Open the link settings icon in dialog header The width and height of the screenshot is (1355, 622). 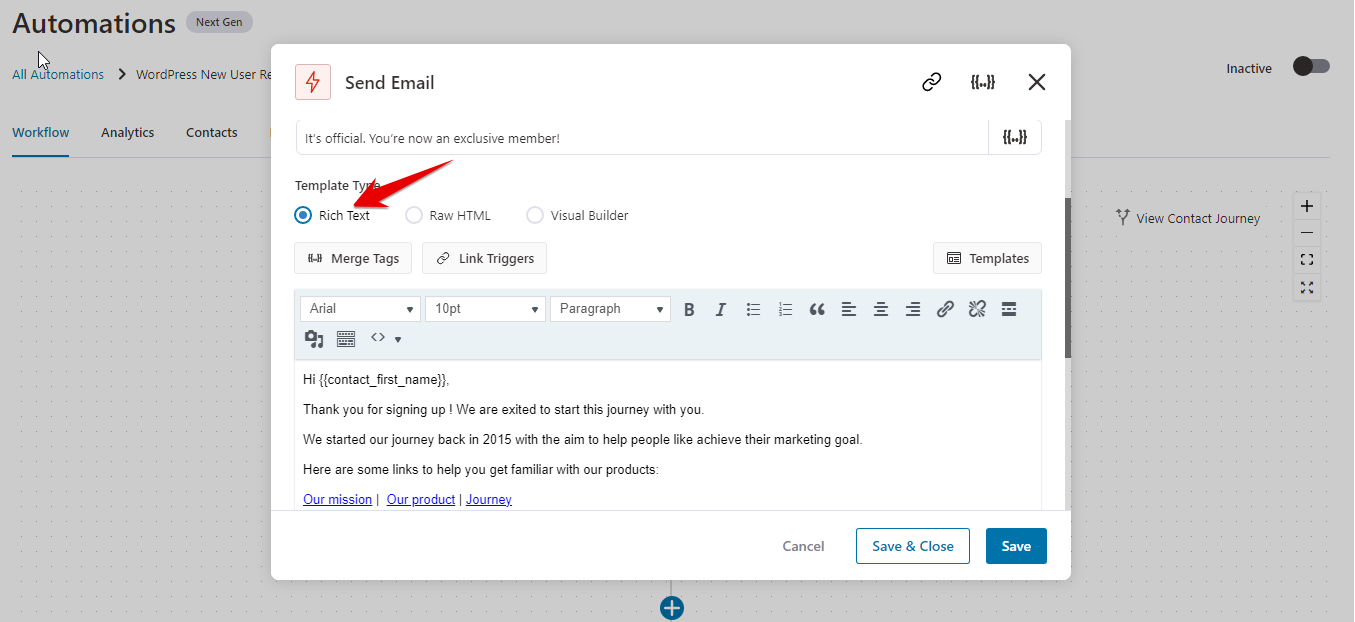(x=931, y=82)
